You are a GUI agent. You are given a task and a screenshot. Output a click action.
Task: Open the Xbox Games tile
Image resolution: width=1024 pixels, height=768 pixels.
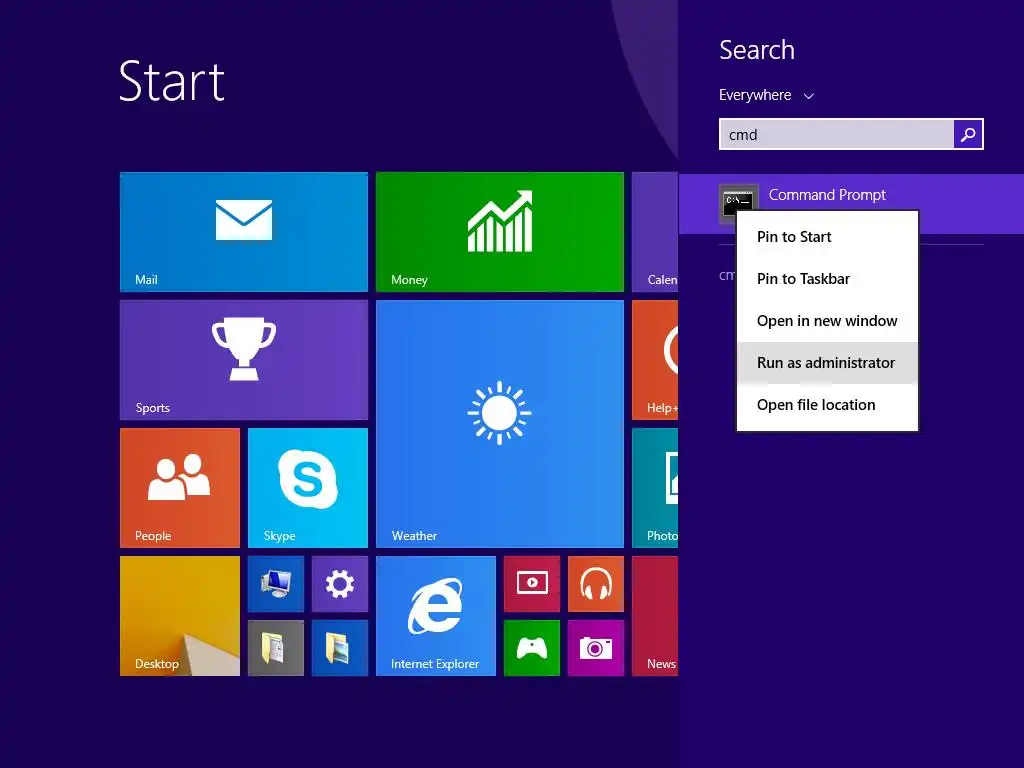(532, 648)
